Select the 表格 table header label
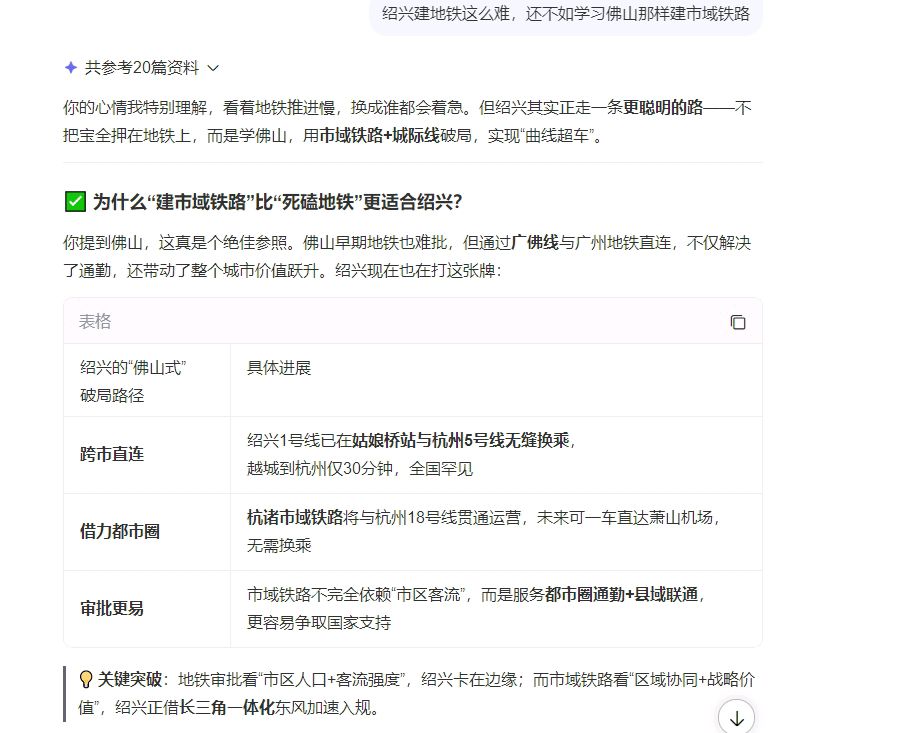Viewport: 899px width, 733px height. [x=95, y=322]
